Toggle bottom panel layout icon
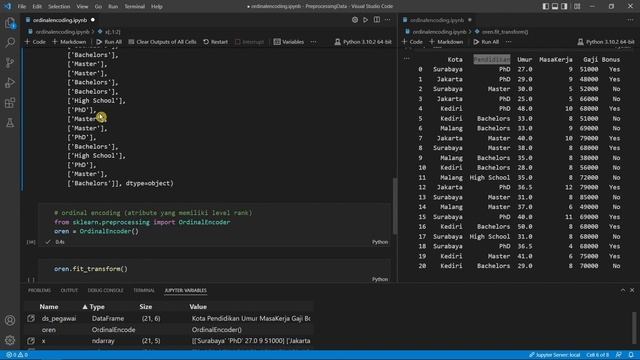Viewport: 640px width, 360px height. click(555, 6)
